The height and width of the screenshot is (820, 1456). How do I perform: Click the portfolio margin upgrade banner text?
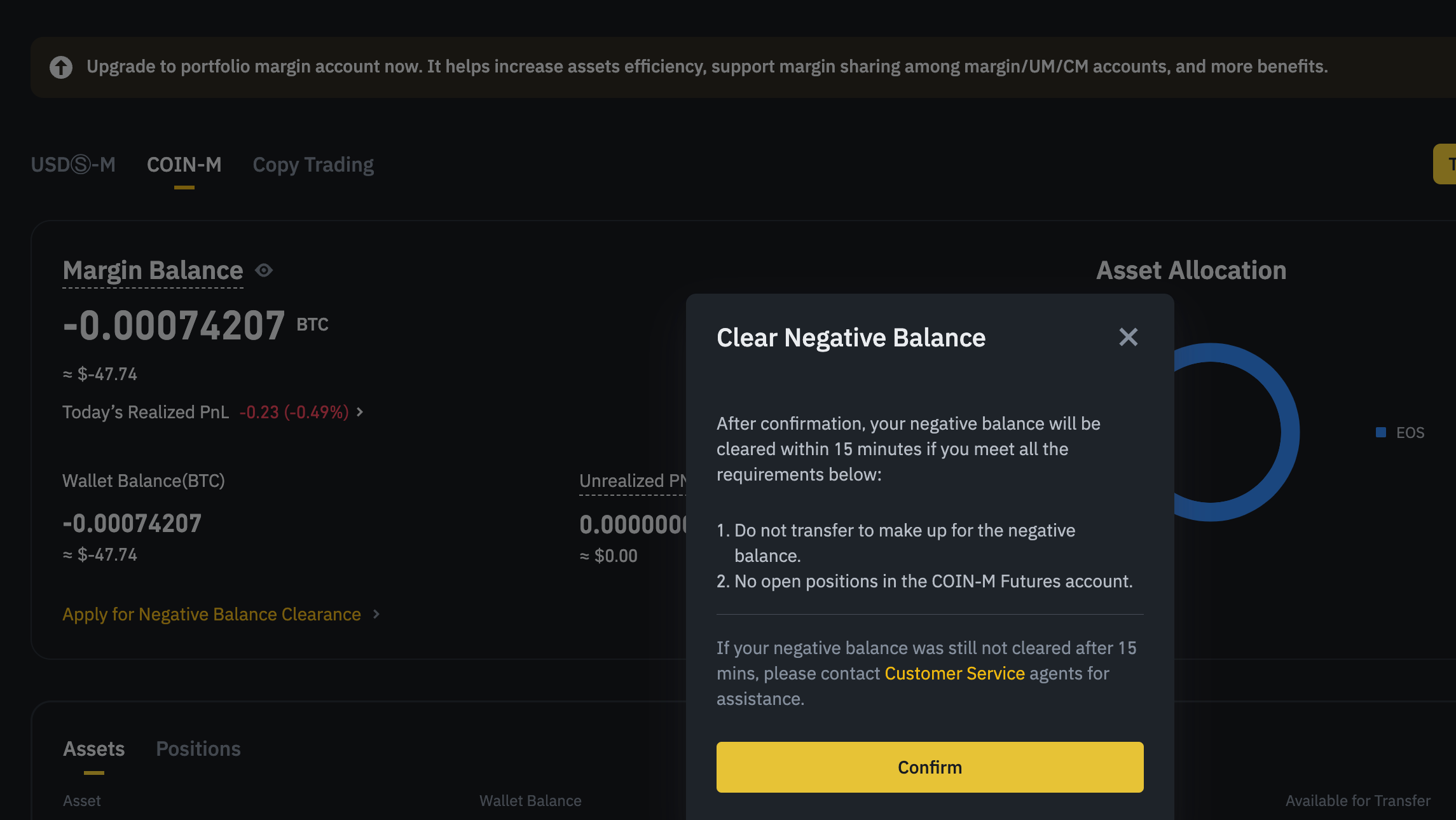click(707, 67)
